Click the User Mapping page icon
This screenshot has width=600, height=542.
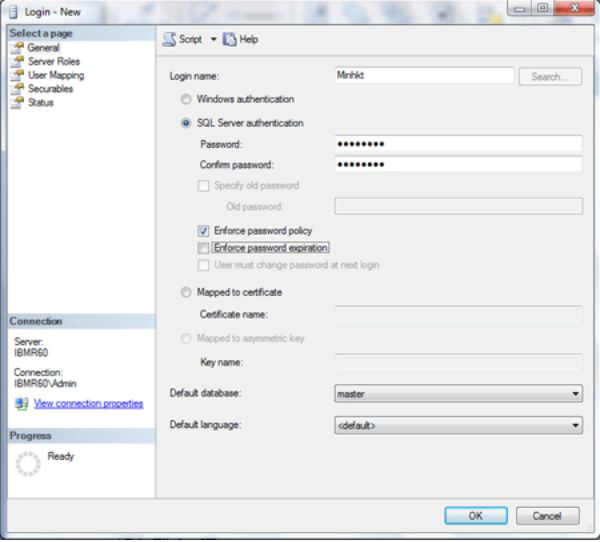tap(17, 75)
